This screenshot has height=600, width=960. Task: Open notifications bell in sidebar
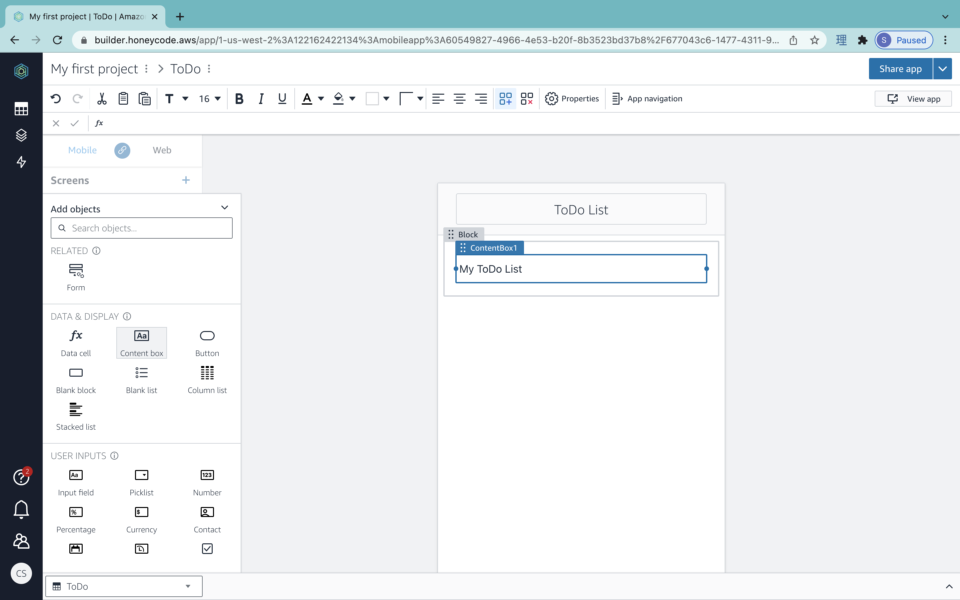(21, 511)
